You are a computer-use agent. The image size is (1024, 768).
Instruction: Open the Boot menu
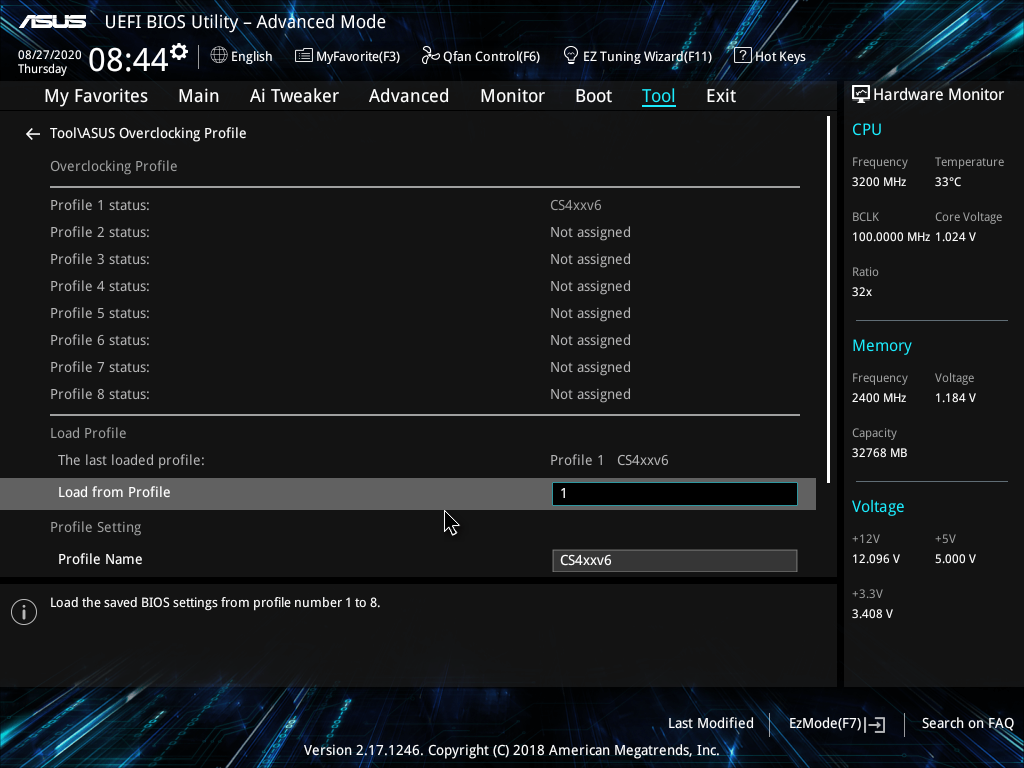click(593, 96)
